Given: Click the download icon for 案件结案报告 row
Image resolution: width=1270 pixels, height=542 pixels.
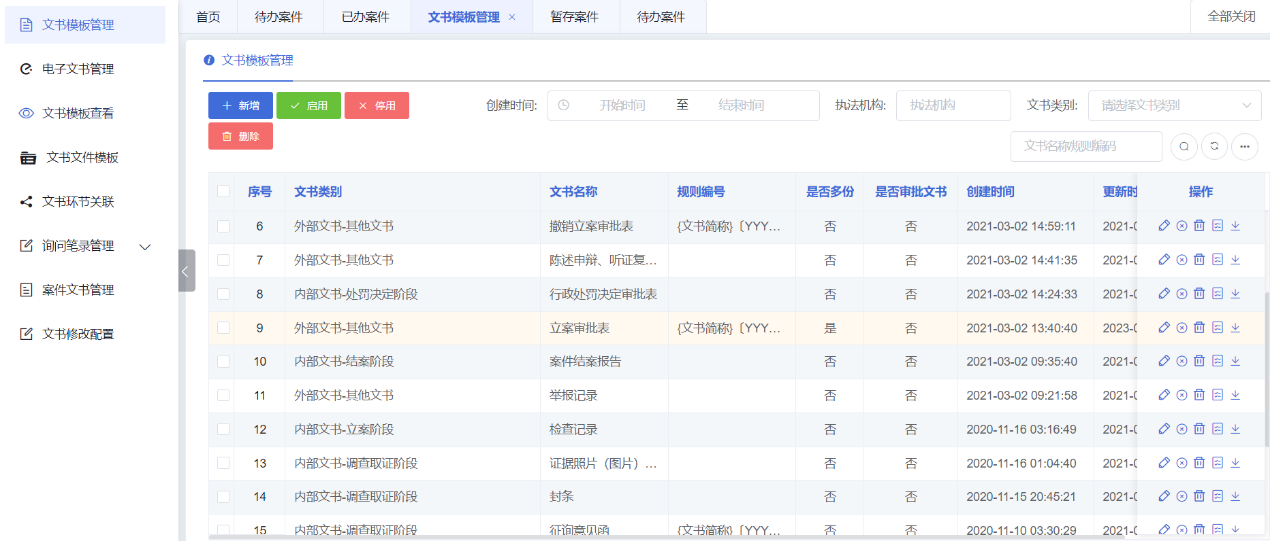Looking at the screenshot, I should (1235, 362).
